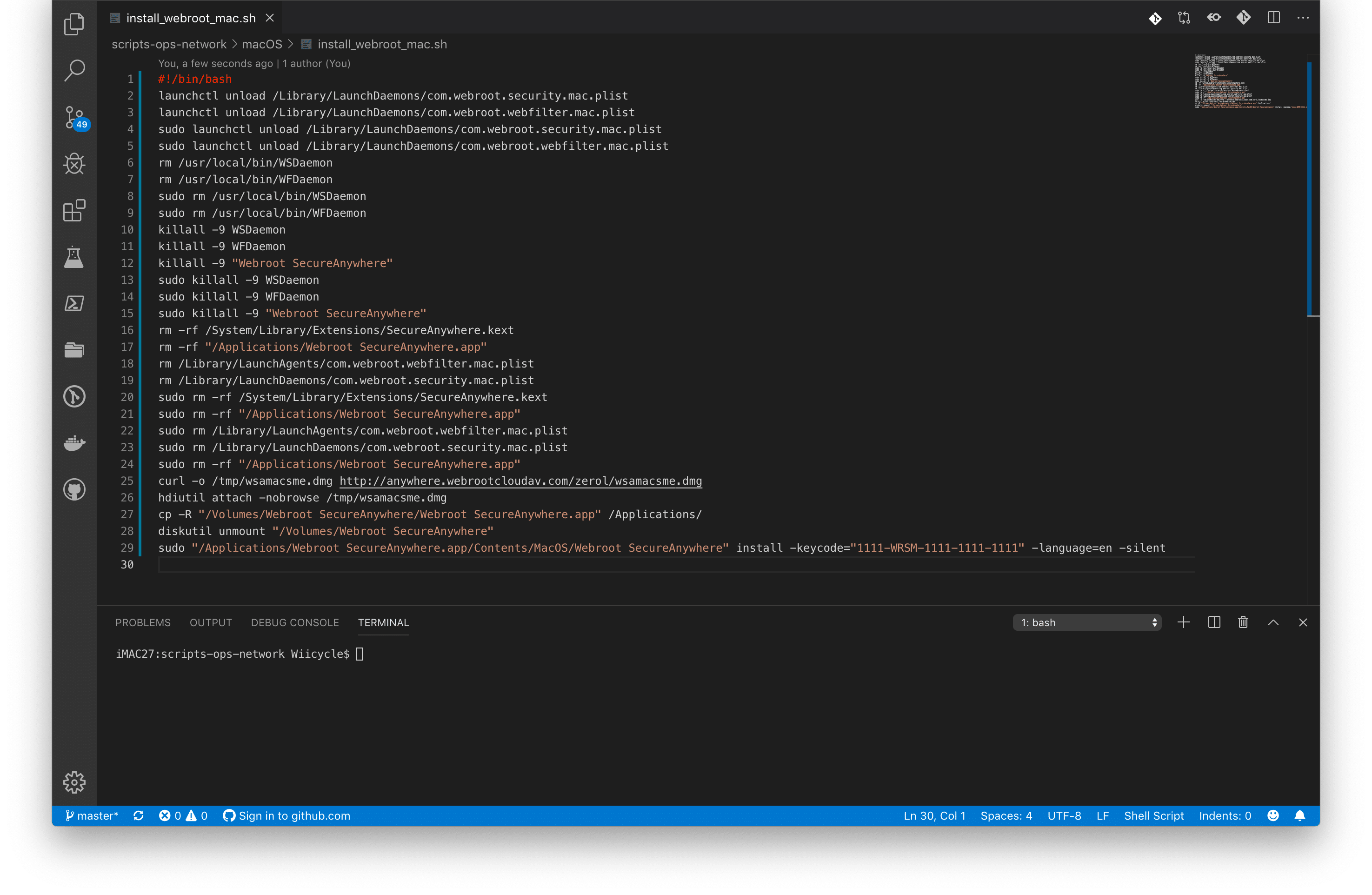
Task: Place cursor on empty line 30
Action: [676, 565]
